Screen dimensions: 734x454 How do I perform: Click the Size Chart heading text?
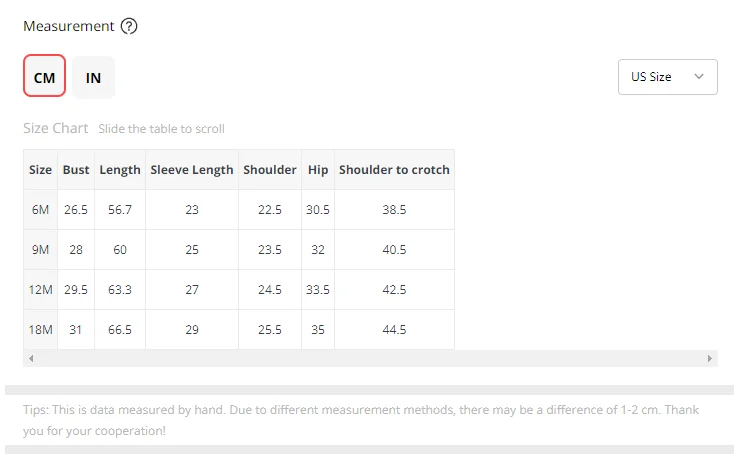click(56, 128)
